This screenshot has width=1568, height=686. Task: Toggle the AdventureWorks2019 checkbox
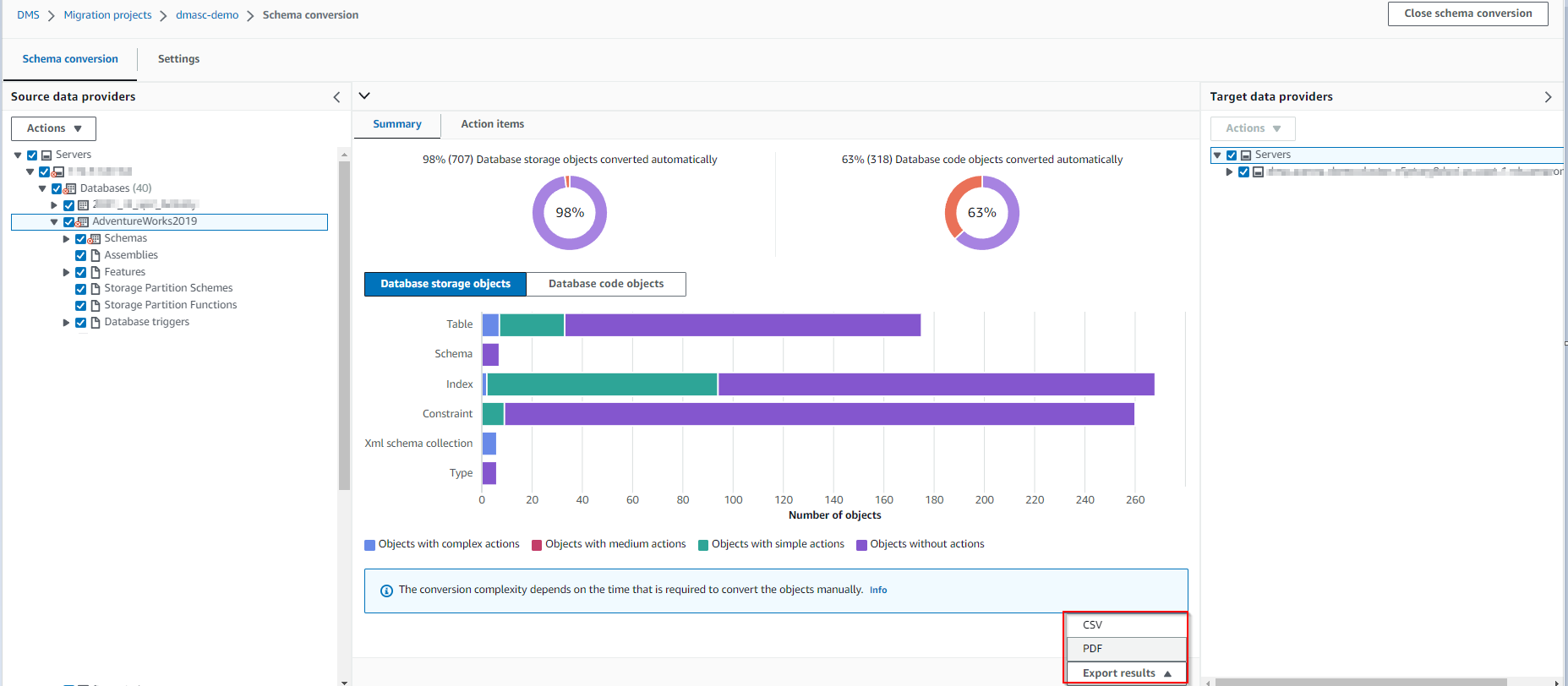[x=68, y=222]
